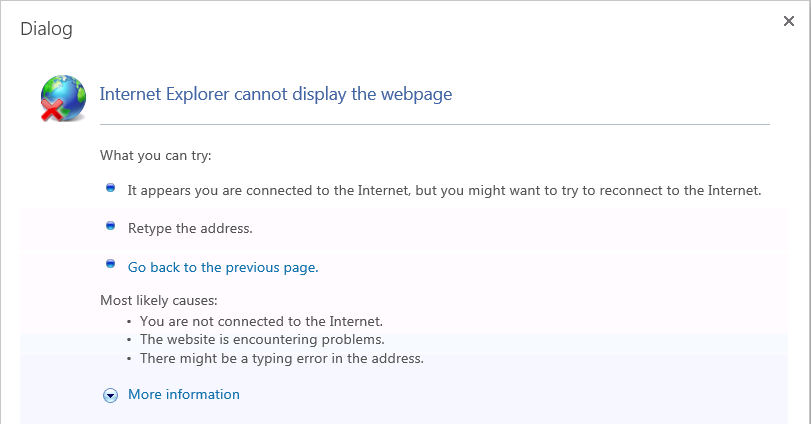811x429 pixels.
Task: Click 'You are not connected to the Internet.'
Action: (261, 321)
